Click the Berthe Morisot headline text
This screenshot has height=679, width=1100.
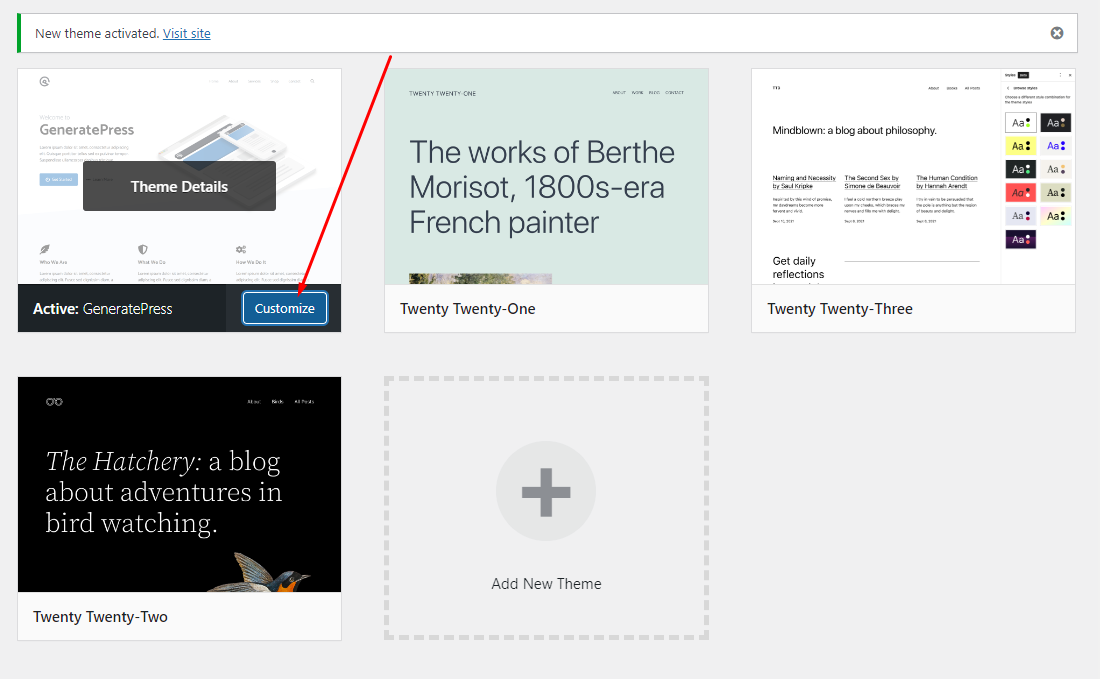pos(542,187)
